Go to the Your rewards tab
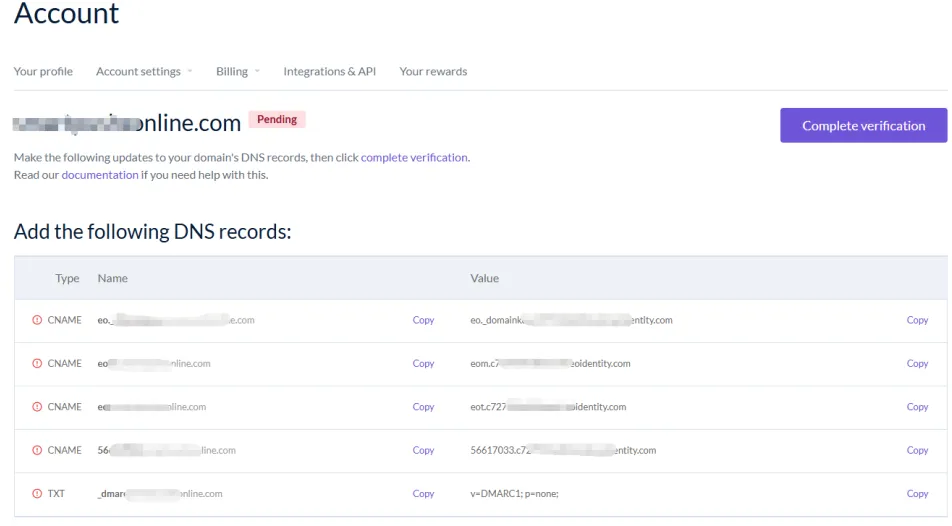952x526 pixels. pos(434,71)
